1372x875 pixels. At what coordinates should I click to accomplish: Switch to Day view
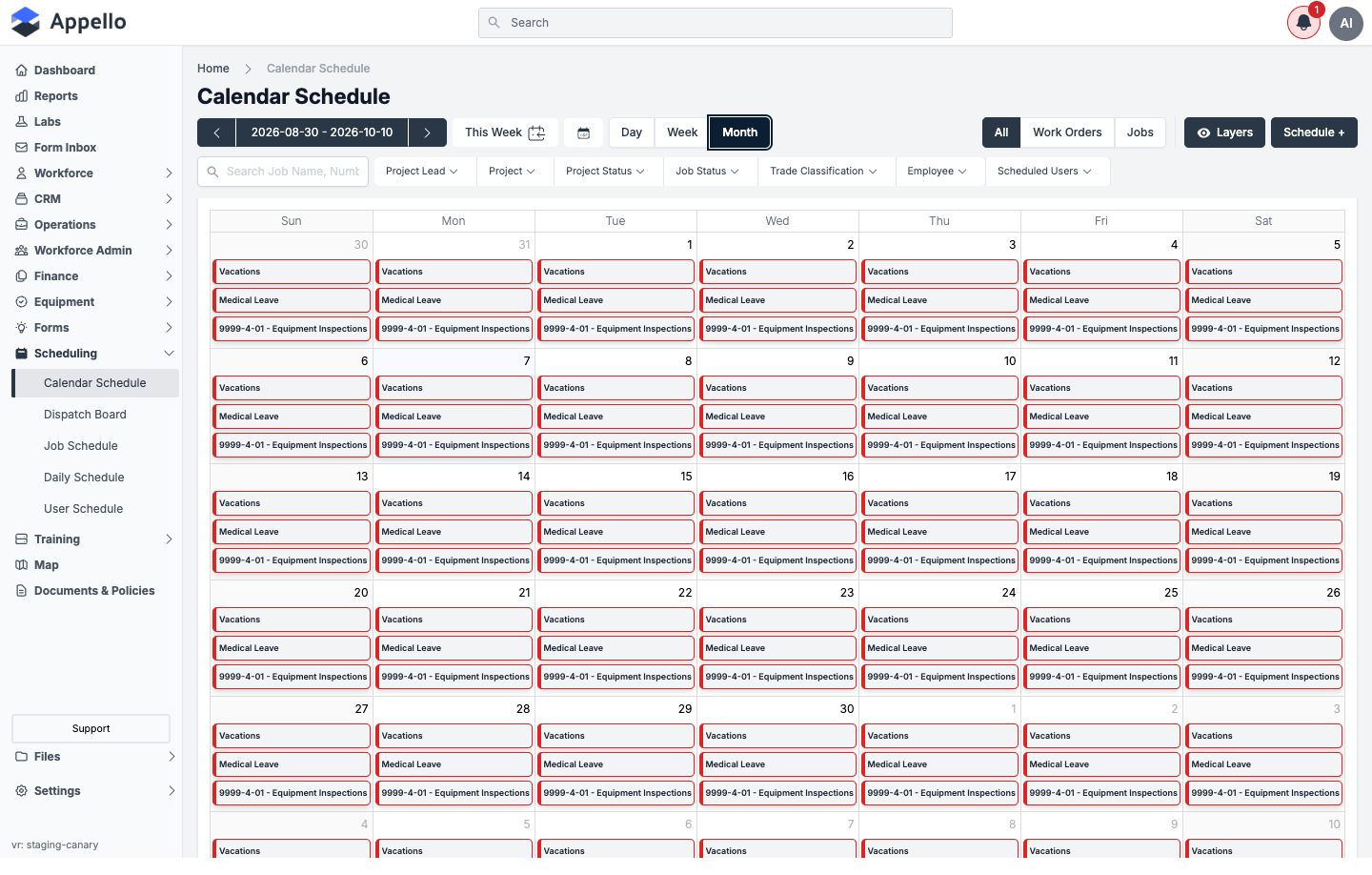(632, 132)
